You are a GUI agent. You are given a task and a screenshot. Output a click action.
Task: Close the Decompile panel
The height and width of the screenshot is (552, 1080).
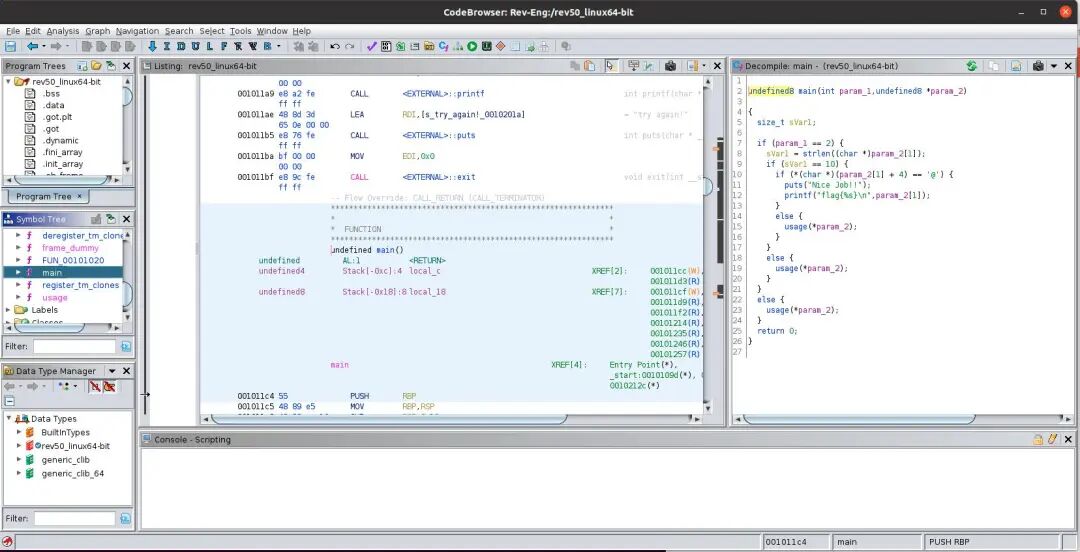1068,66
